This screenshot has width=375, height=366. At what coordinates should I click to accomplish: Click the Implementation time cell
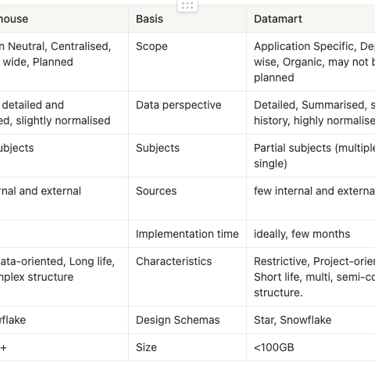pos(187,234)
